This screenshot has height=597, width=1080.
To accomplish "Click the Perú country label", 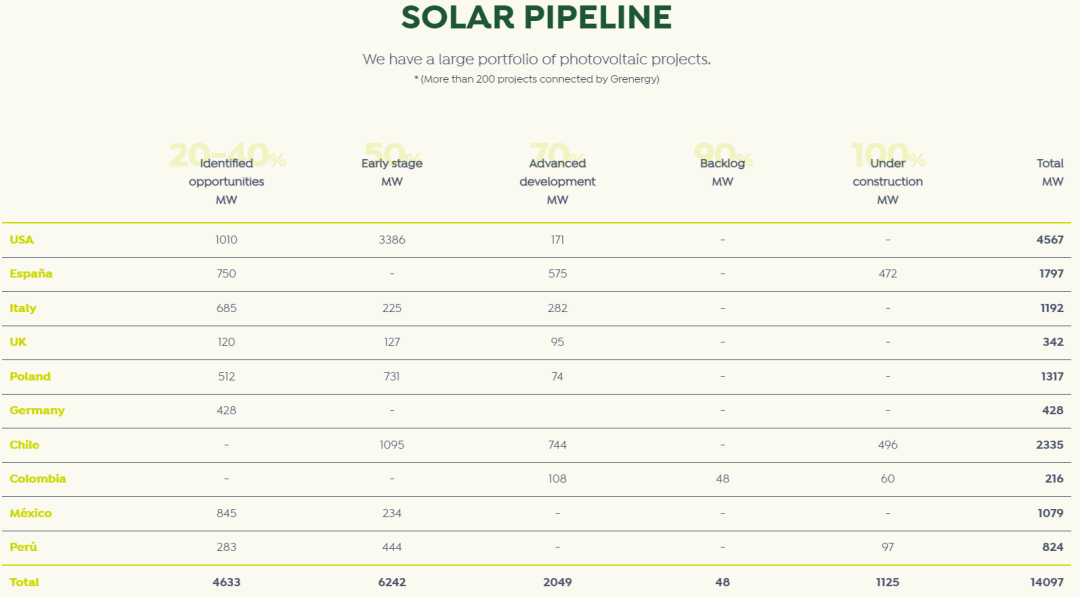I will [24, 548].
